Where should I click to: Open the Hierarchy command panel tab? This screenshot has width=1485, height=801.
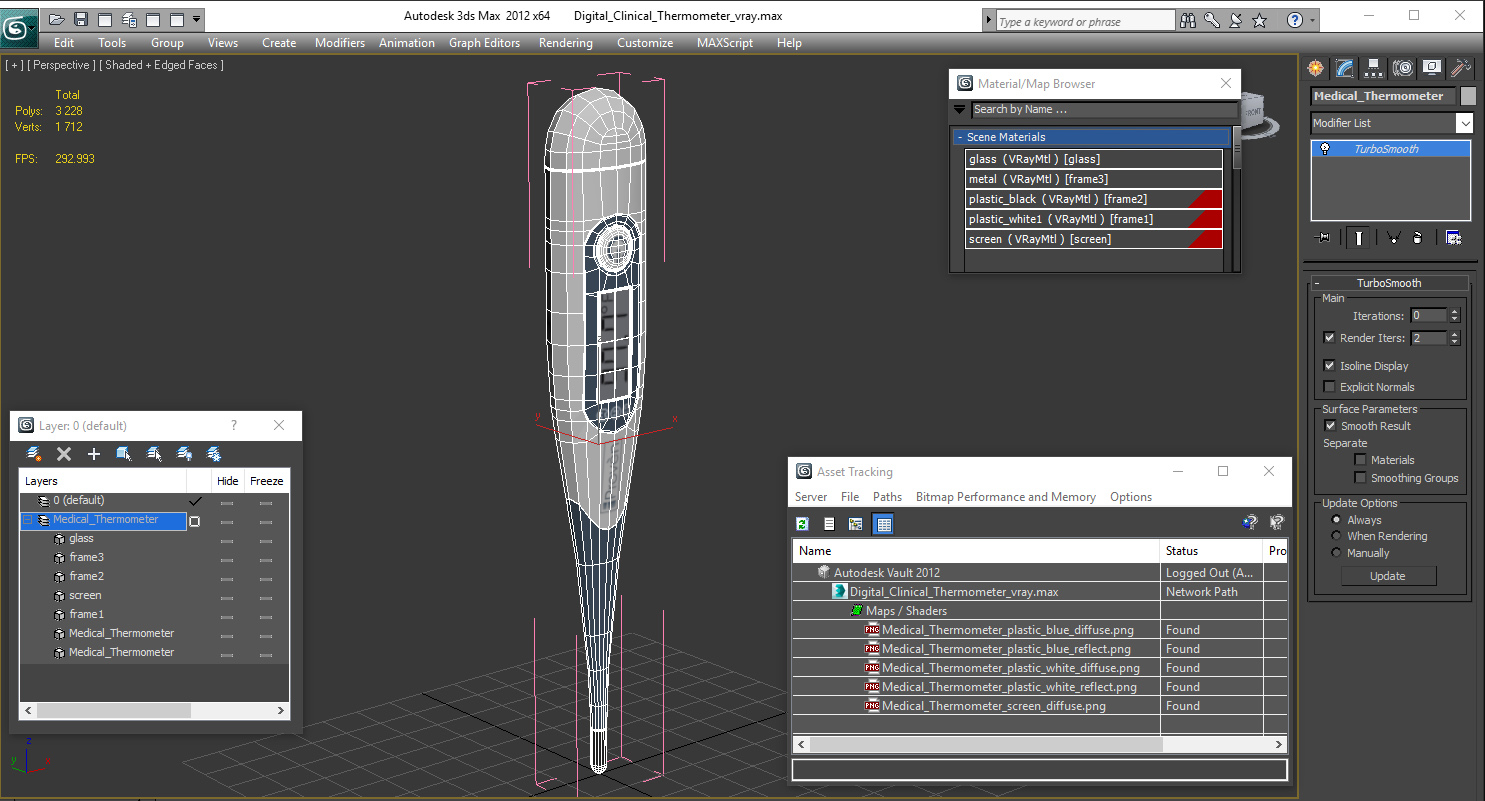(1373, 68)
